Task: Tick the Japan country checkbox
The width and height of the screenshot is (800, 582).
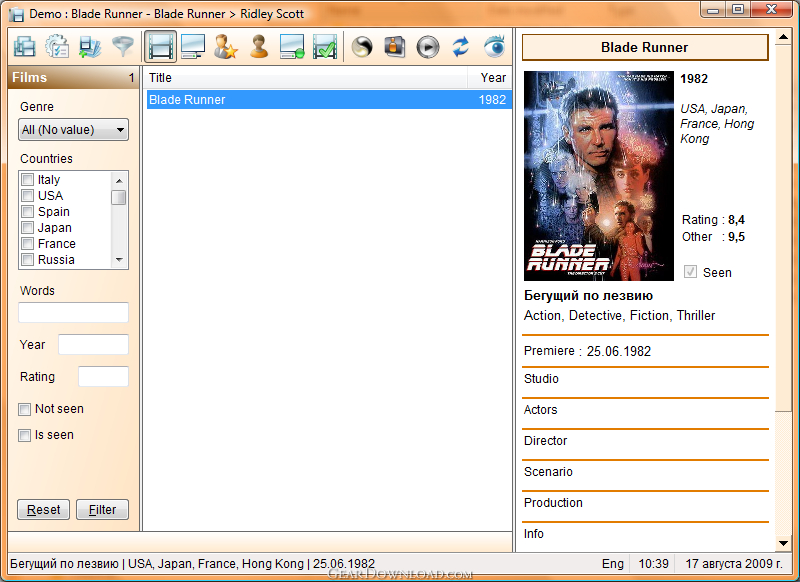Action: pyautogui.click(x=28, y=227)
